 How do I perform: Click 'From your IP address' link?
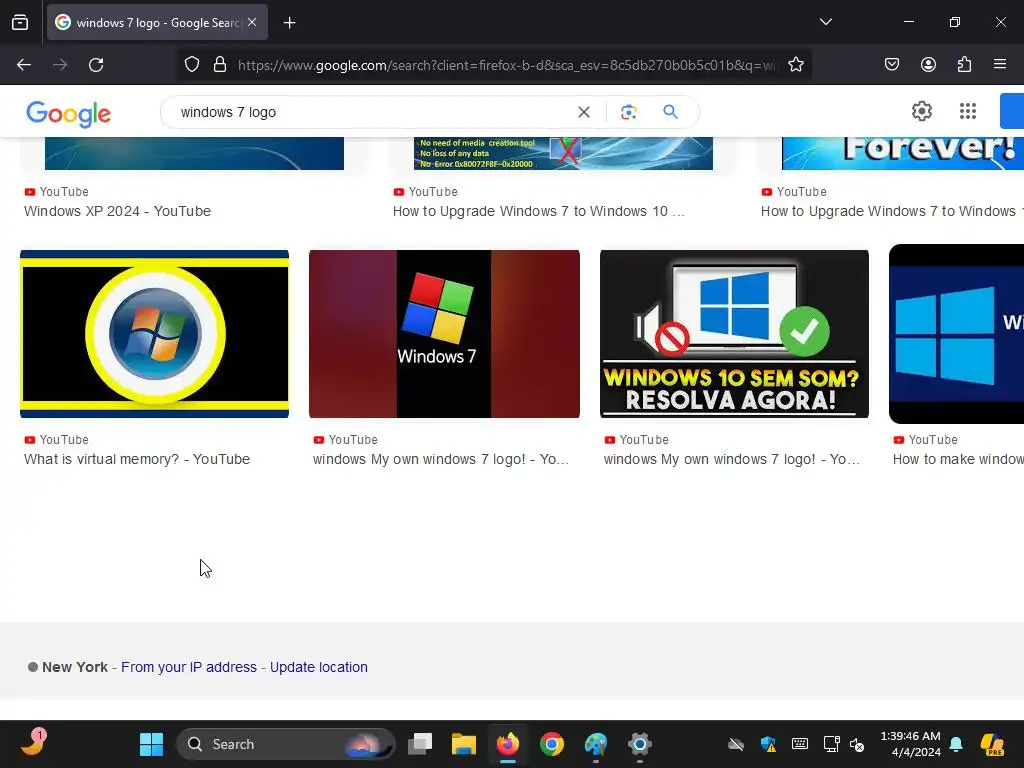point(189,667)
